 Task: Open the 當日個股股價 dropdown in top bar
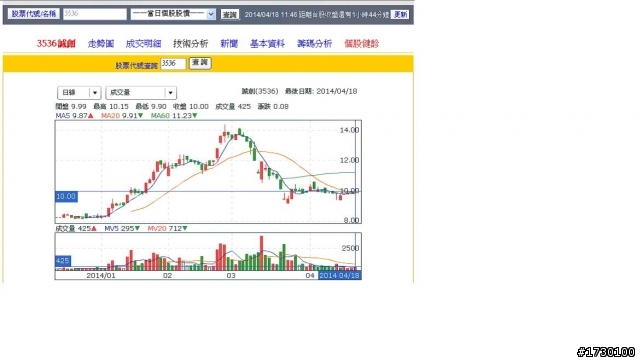[173, 14]
